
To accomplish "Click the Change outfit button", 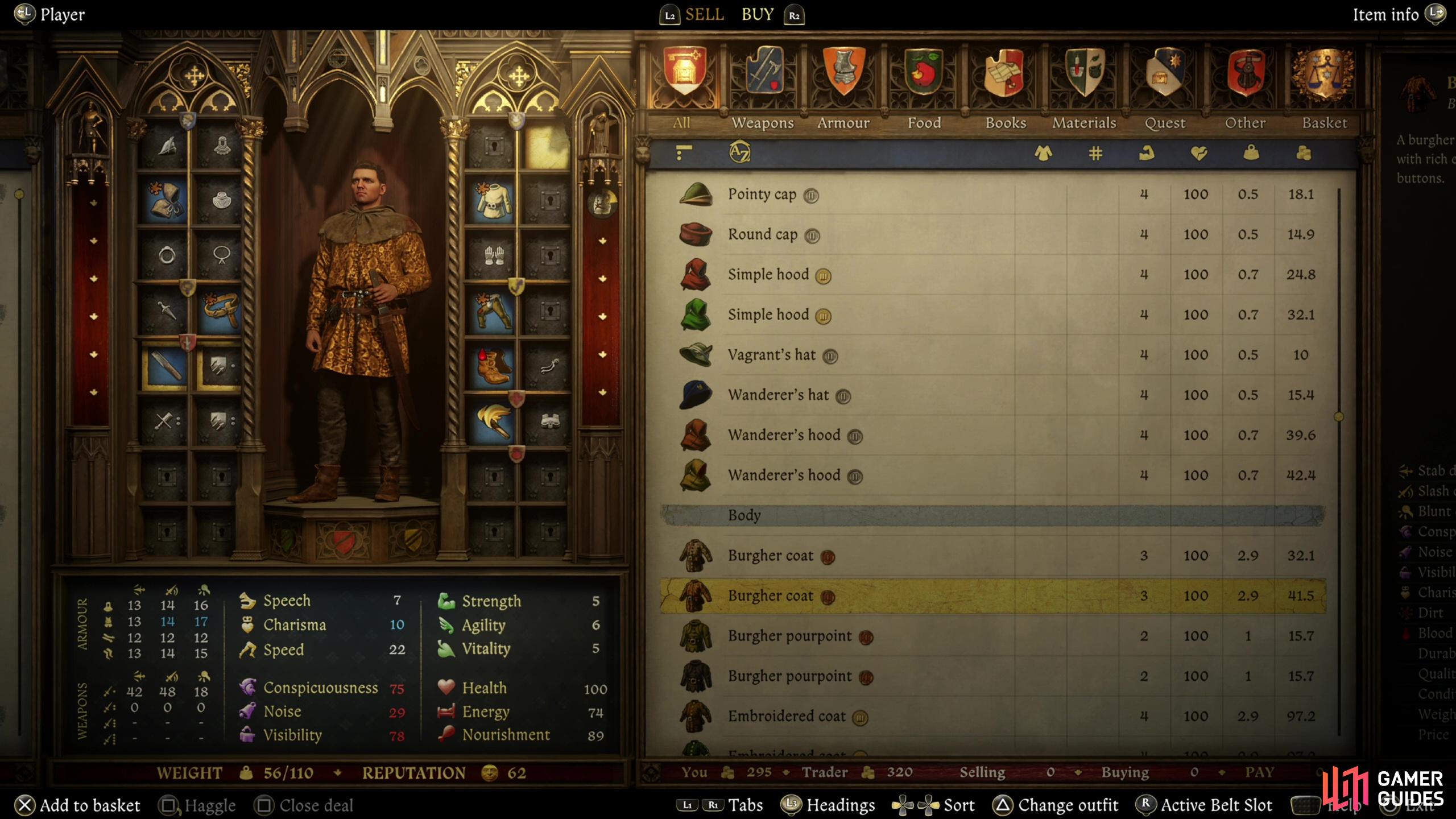I will point(1056,805).
